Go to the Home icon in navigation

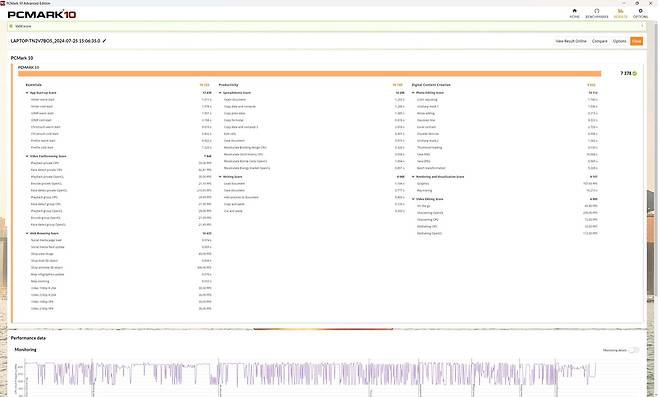click(x=574, y=11)
